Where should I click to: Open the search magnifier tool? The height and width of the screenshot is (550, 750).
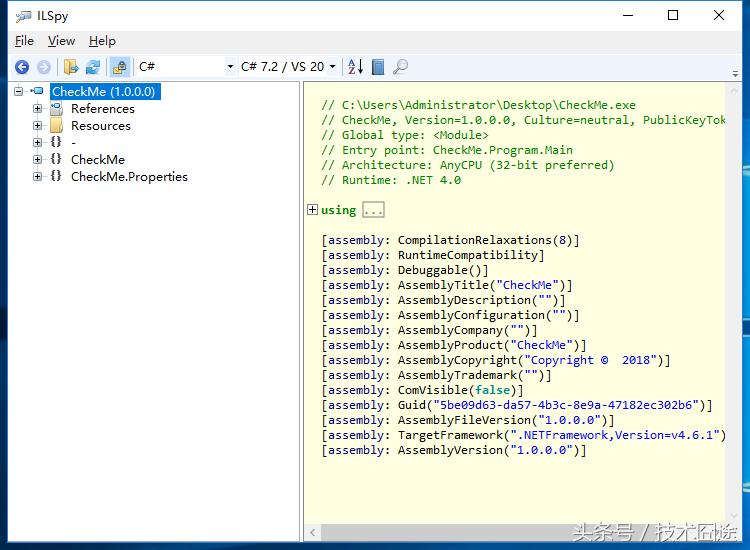point(400,67)
